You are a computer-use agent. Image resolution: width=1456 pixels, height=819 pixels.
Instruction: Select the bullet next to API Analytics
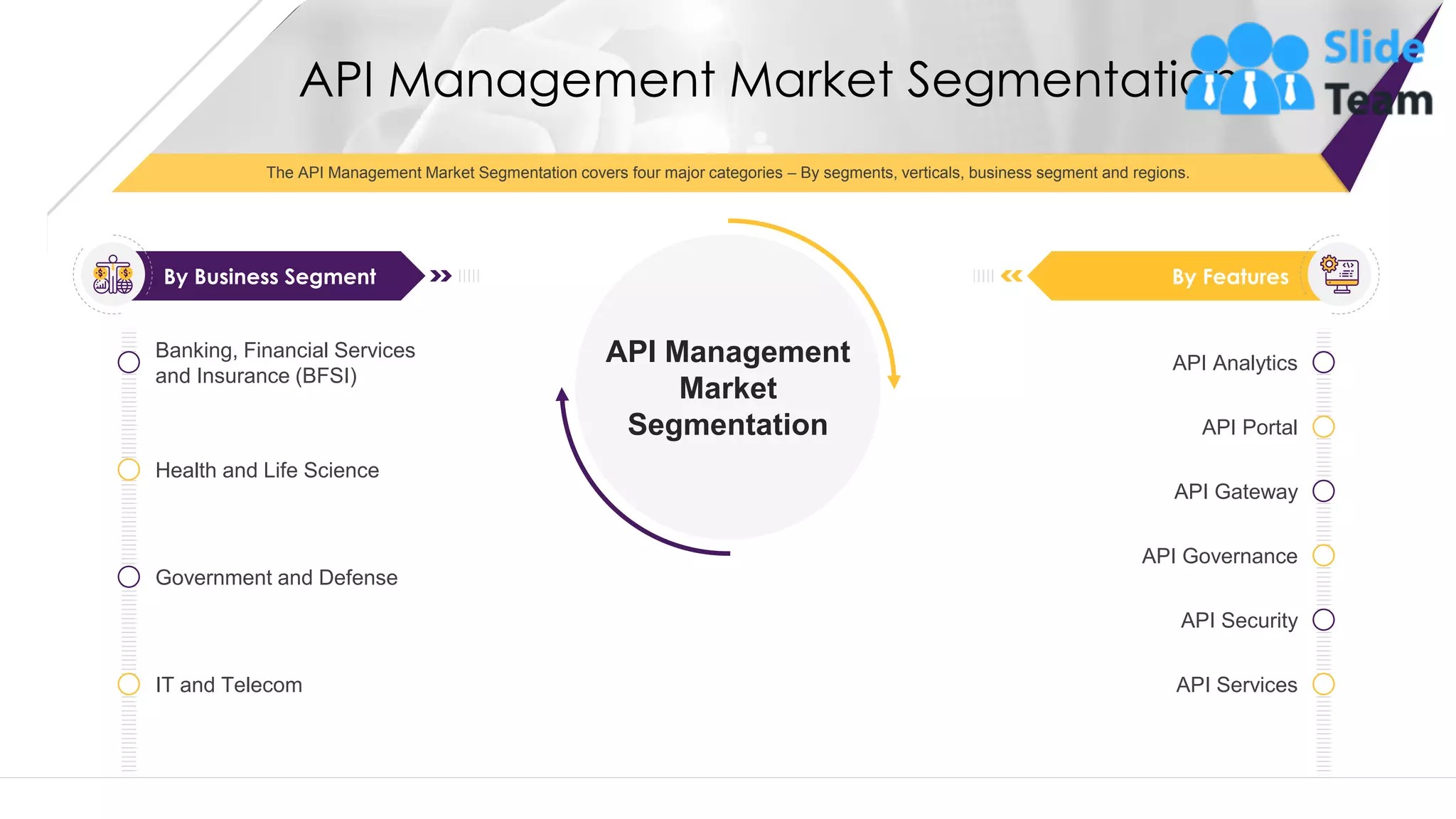click(1323, 363)
